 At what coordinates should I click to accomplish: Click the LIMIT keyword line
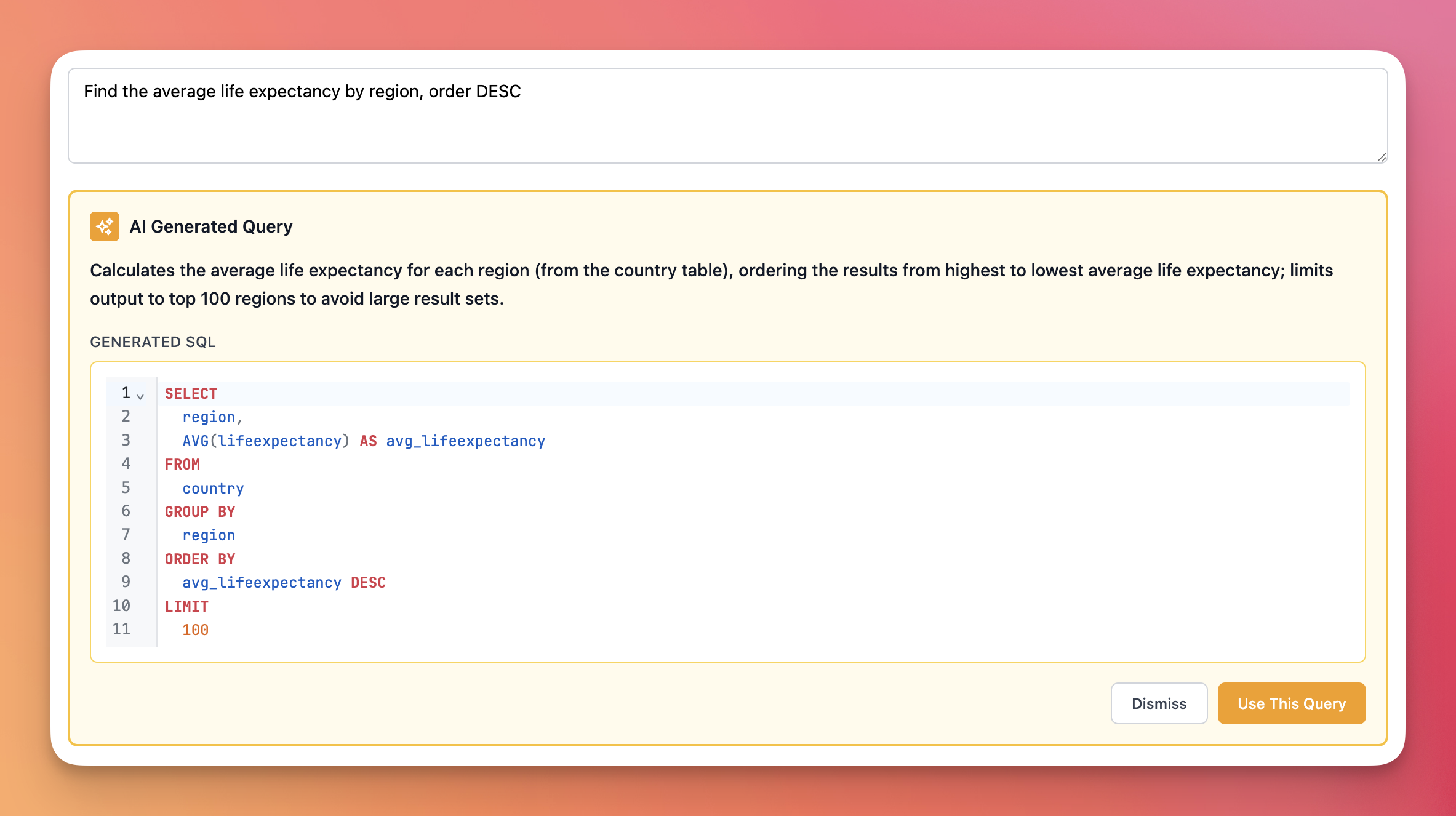click(x=186, y=607)
